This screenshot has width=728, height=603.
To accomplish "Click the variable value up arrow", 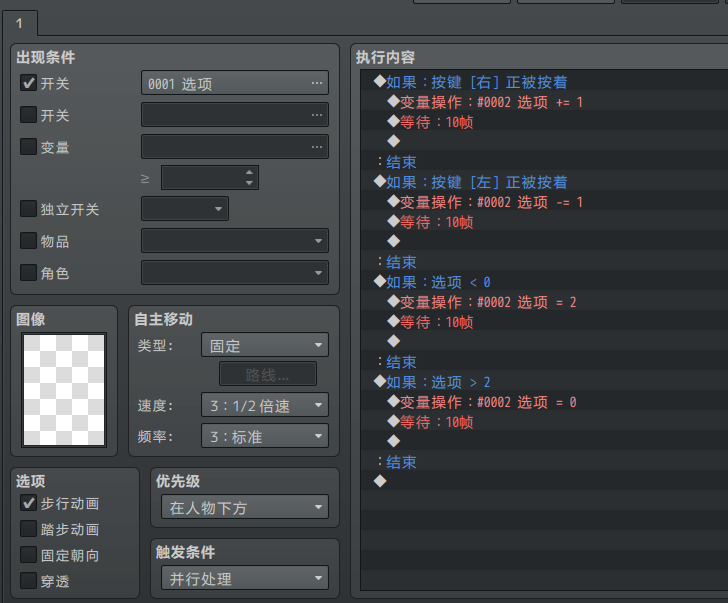I will tap(249, 172).
